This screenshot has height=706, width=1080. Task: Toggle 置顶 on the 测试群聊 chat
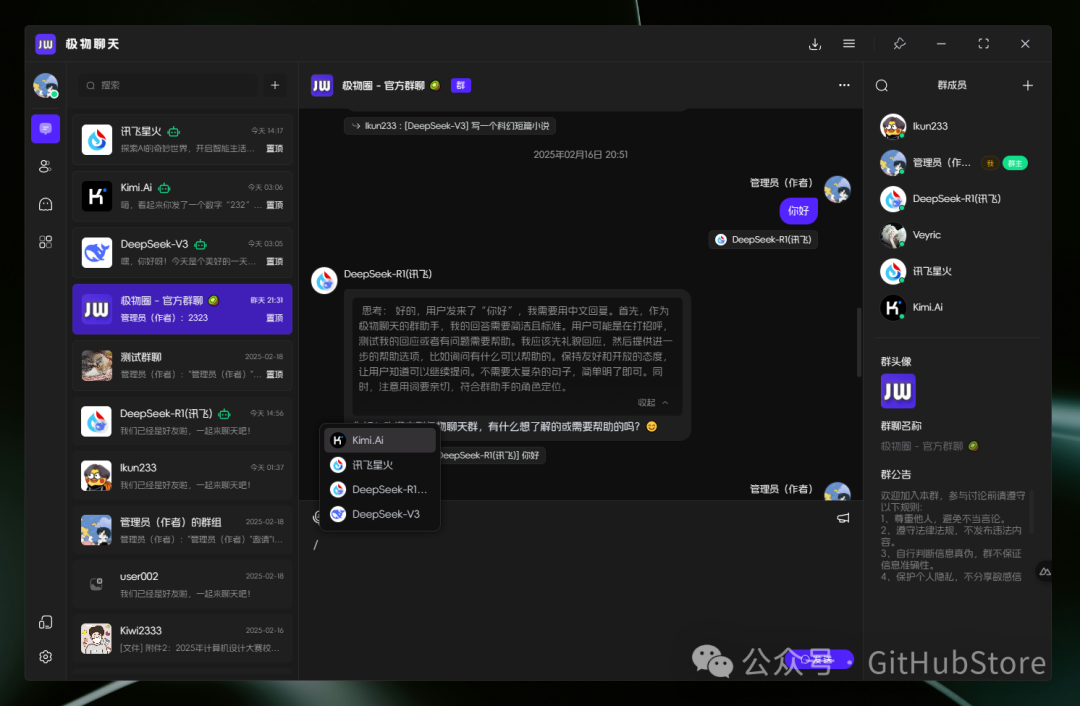tap(275, 375)
